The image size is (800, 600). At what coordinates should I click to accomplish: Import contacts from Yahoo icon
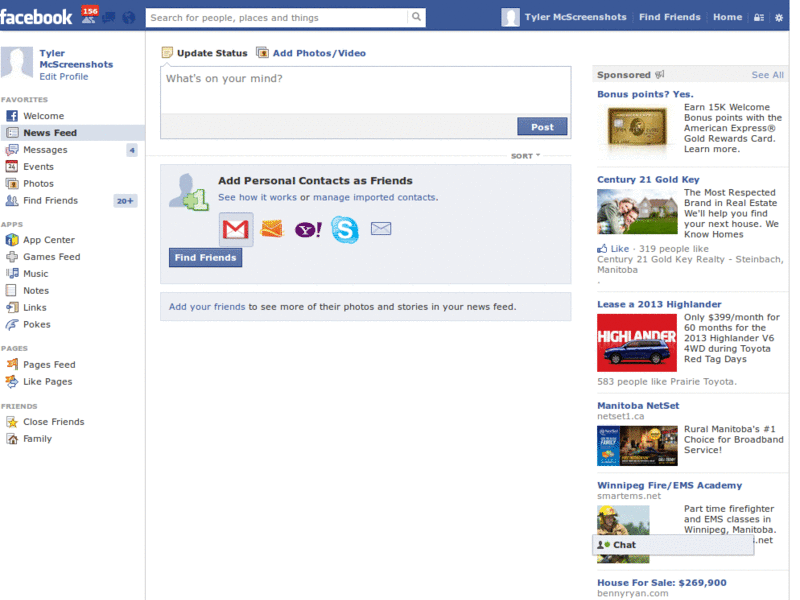pyautogui.click(x=308, y=230)
